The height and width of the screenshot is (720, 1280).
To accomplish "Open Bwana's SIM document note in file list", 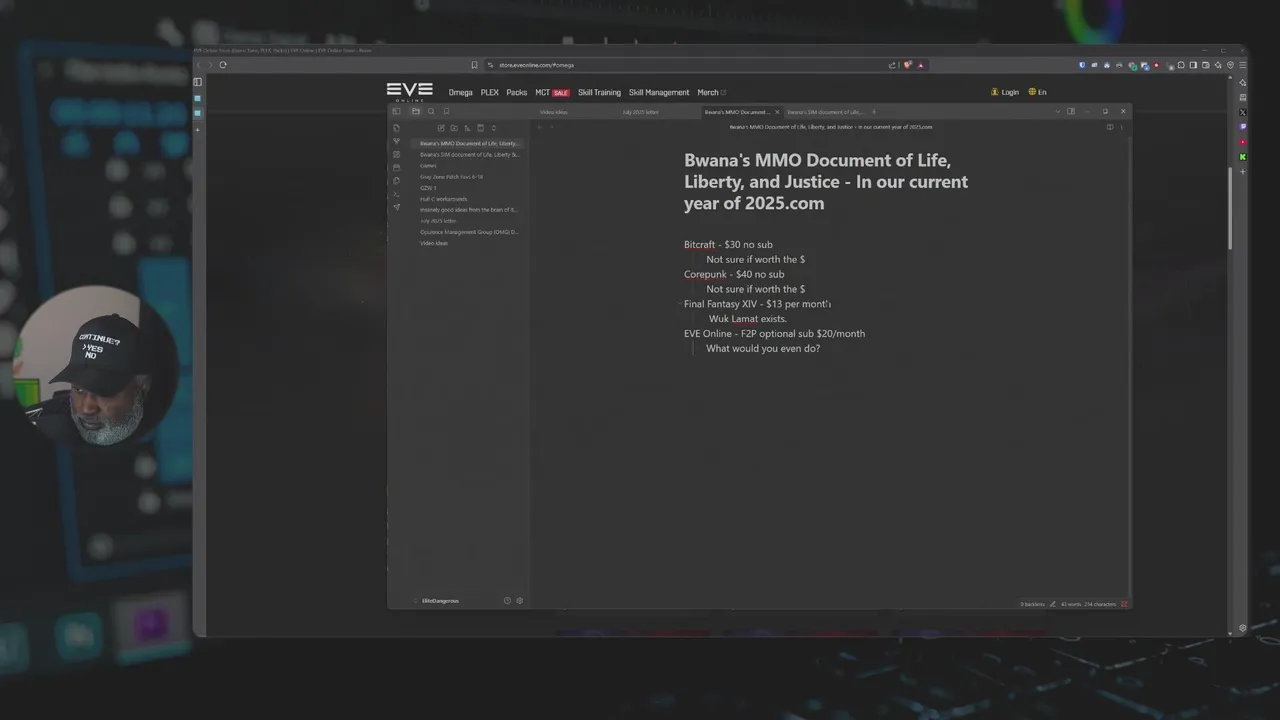I will point(468,154).
